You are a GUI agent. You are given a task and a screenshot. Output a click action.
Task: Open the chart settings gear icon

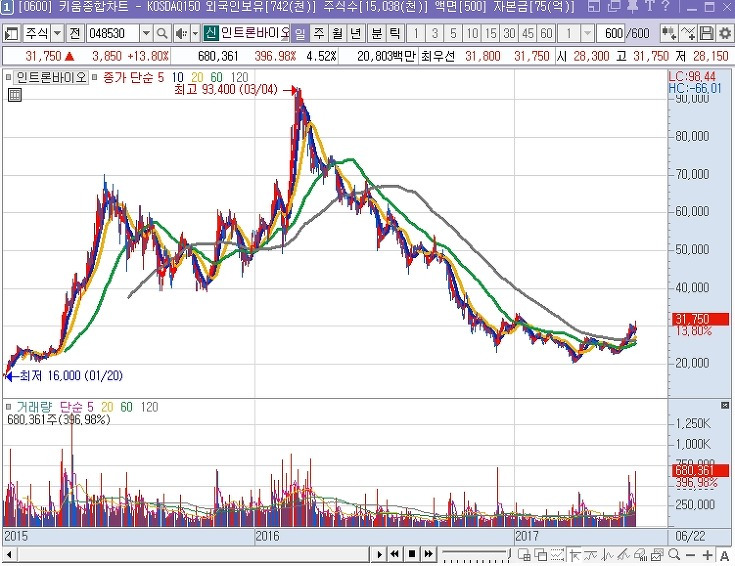pyautogui.click(x=725, y=33)
